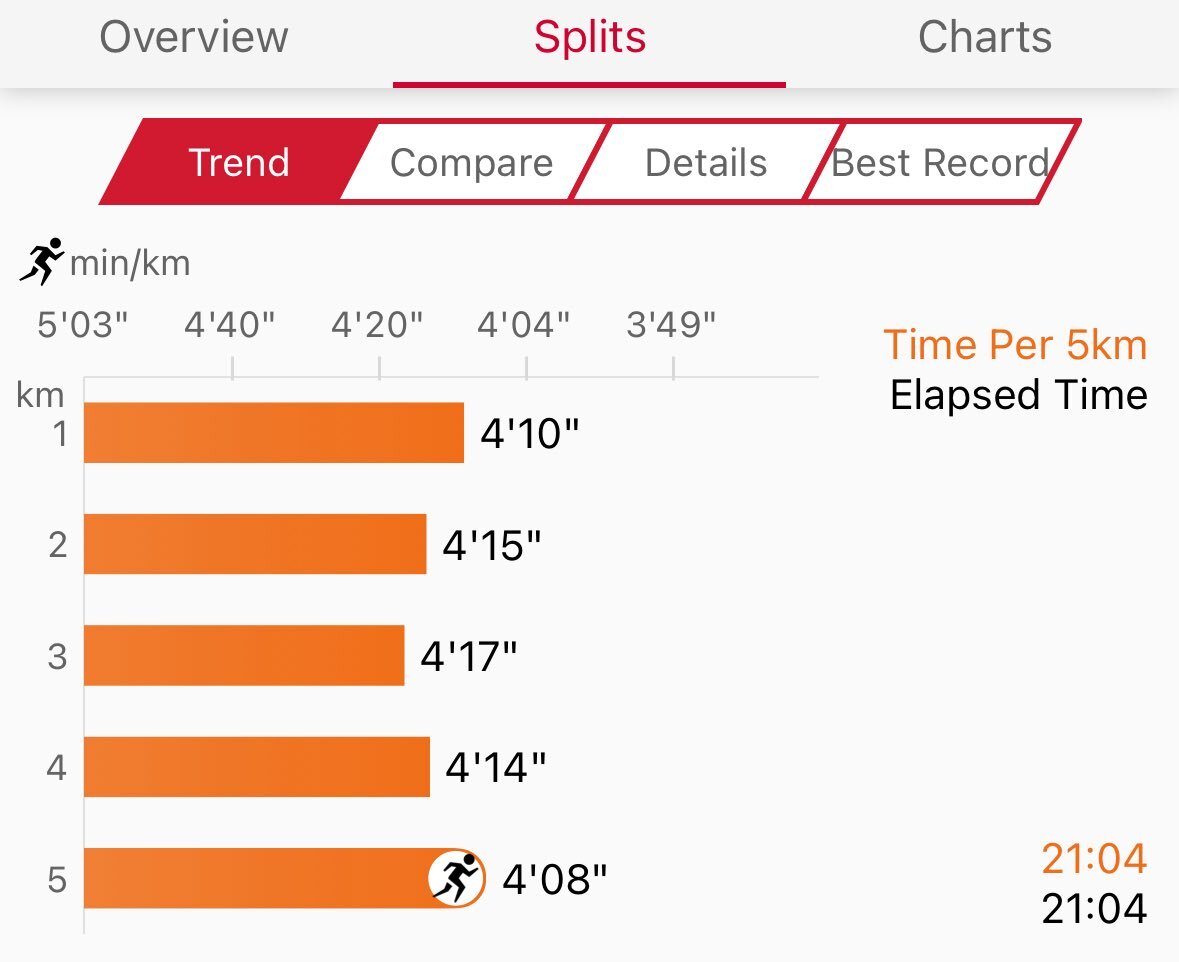Tap the Time Per 5km legend label
This screenshot has height=962, width=1179.
click(x=1015, y=345)
